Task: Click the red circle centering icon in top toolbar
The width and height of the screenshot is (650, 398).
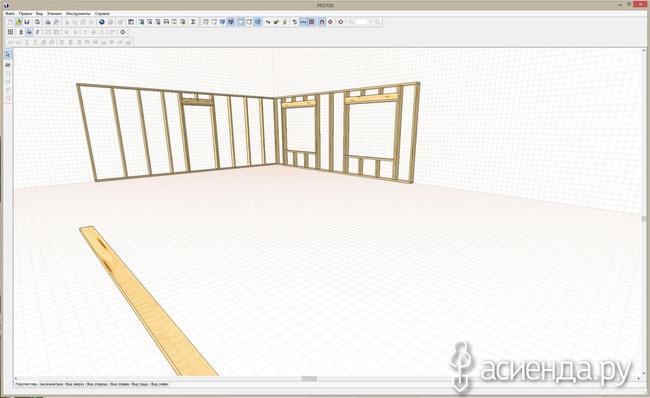Action: (x=341, y=22)
